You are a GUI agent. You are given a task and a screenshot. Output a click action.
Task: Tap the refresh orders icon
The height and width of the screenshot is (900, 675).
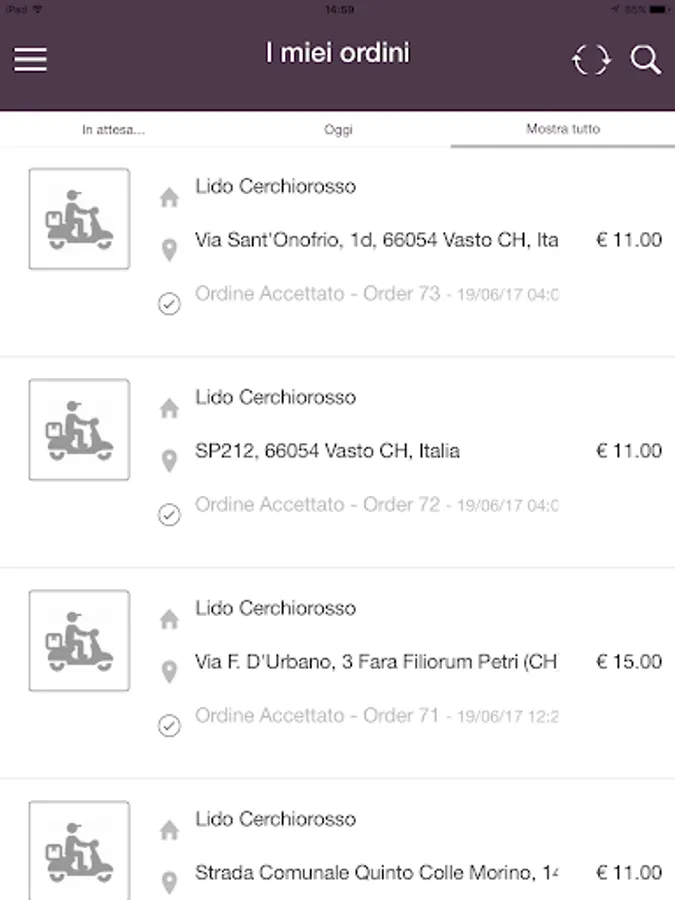590,60
